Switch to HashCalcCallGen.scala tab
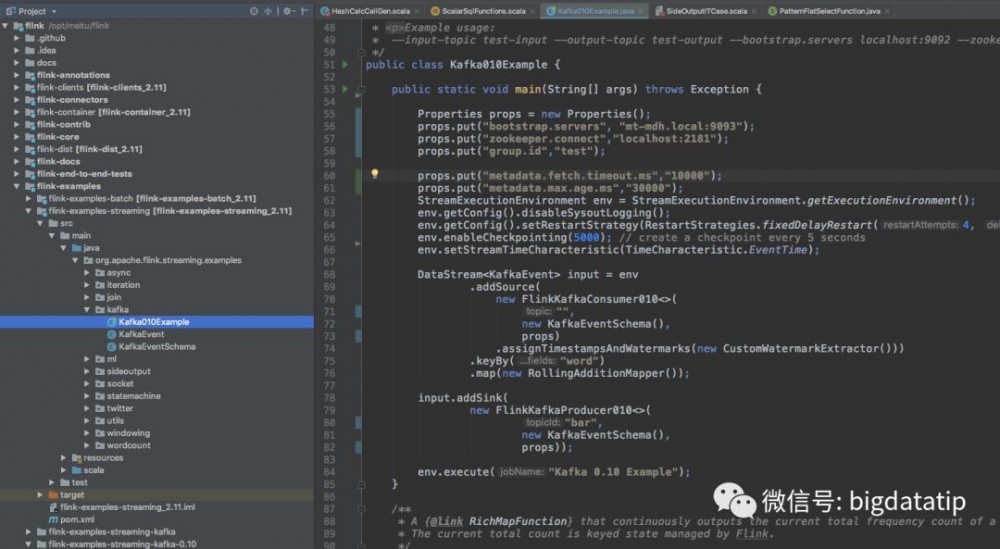The width and height of the screenshot is (1000, 549). [x=371, y=11]
